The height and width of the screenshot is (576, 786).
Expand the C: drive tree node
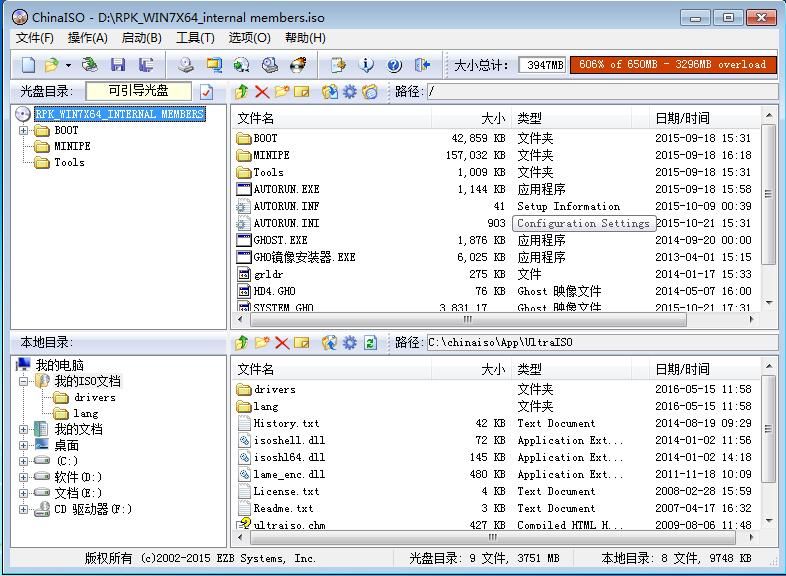coord(23,461)
